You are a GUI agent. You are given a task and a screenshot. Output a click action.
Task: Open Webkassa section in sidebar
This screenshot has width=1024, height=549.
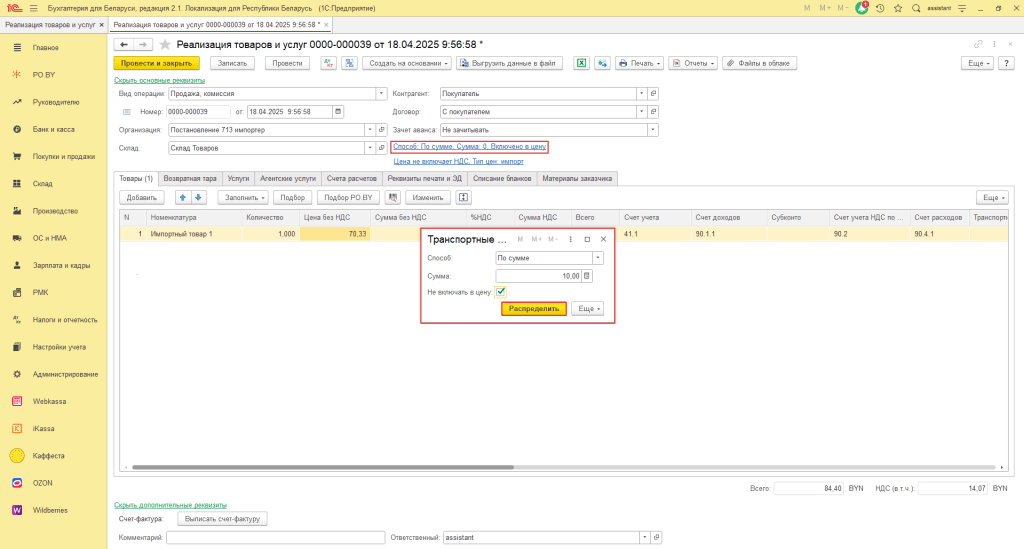coord(49,401)
